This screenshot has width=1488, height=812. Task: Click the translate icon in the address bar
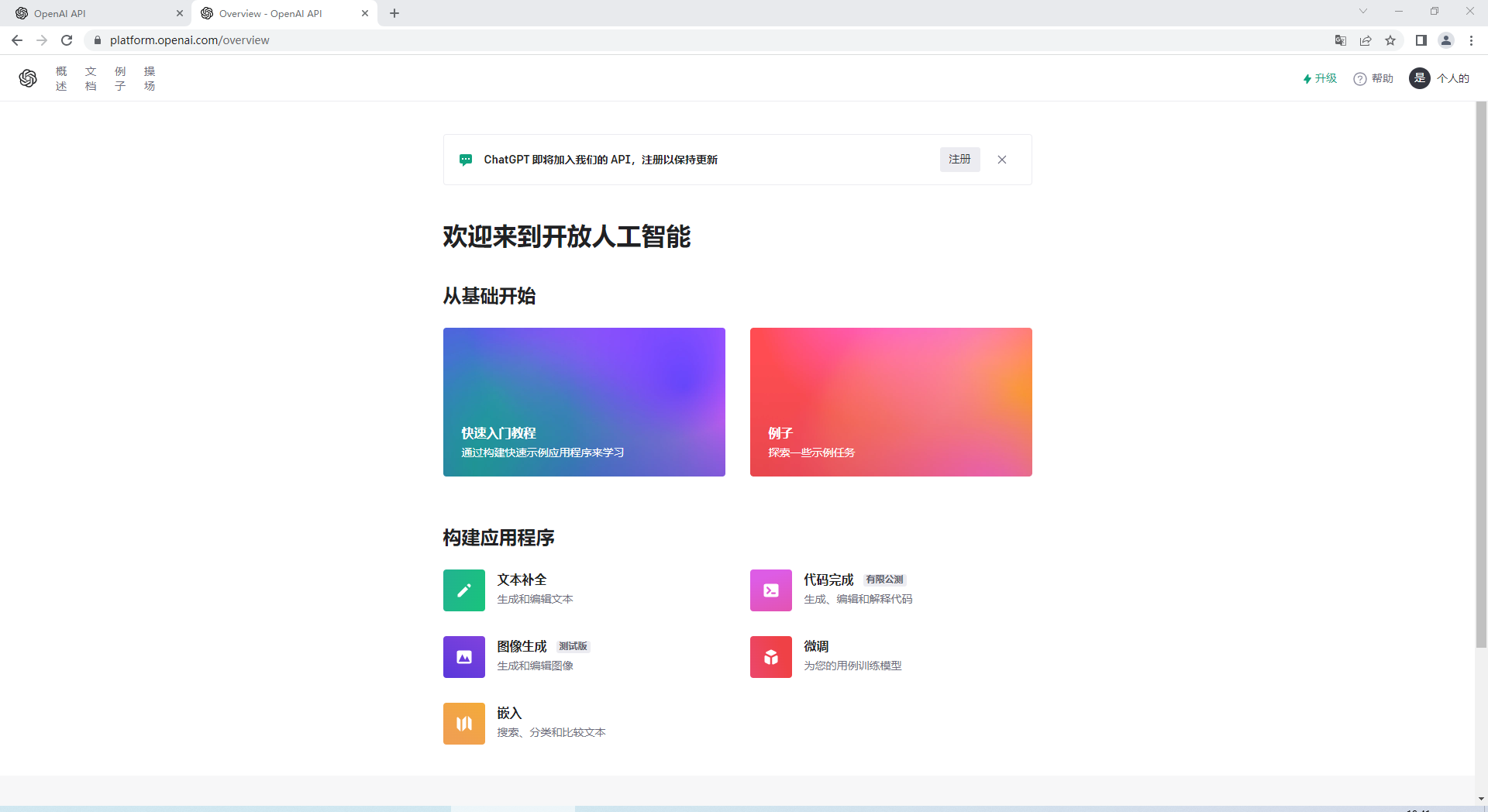tap(1340, 40)
